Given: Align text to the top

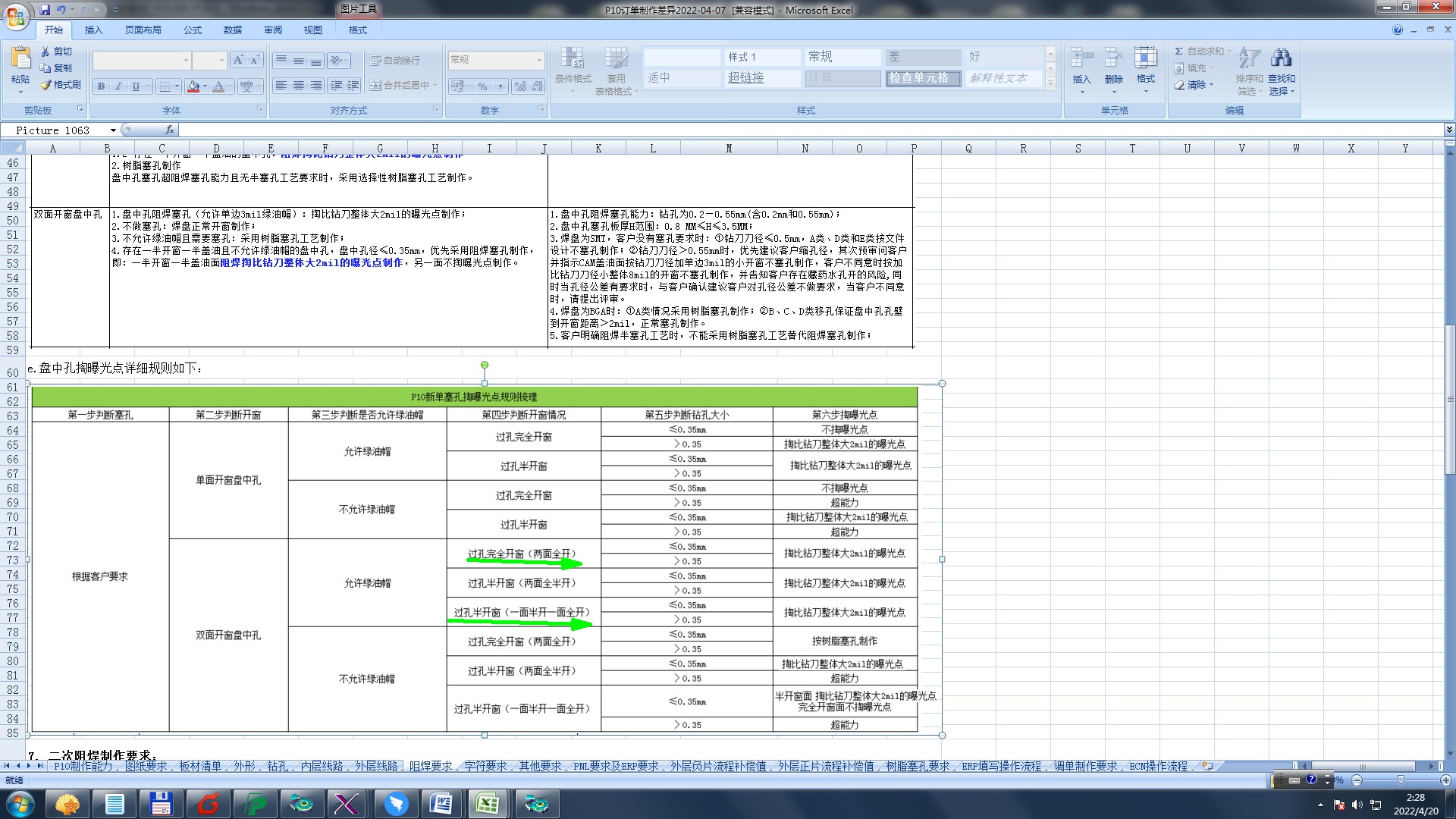Looking at the screenshot, I should click(281, 60).
